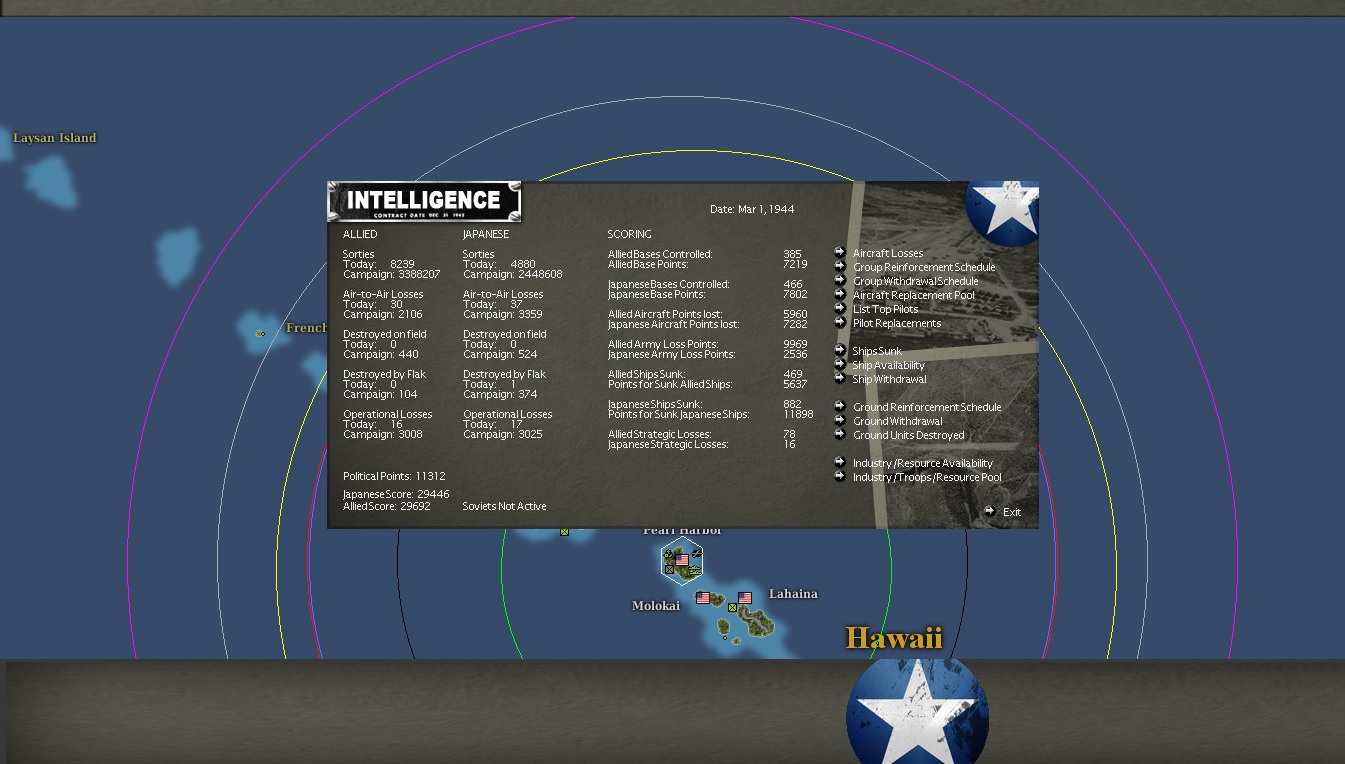Select the unit marker below the Intelligence panel
This screenshot has height=764, width=1345.
click(x=564, y=532)
